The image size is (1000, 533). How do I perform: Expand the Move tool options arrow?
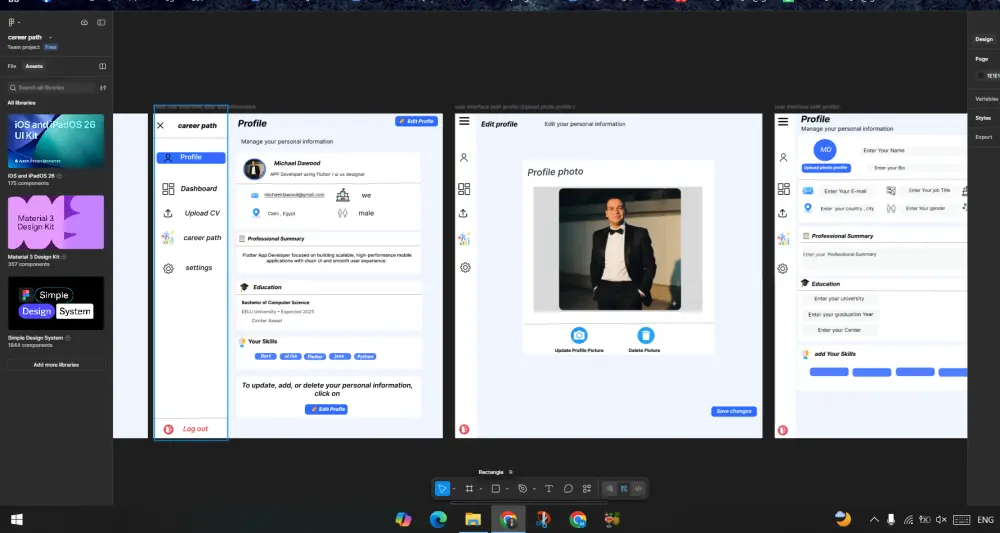453,489
